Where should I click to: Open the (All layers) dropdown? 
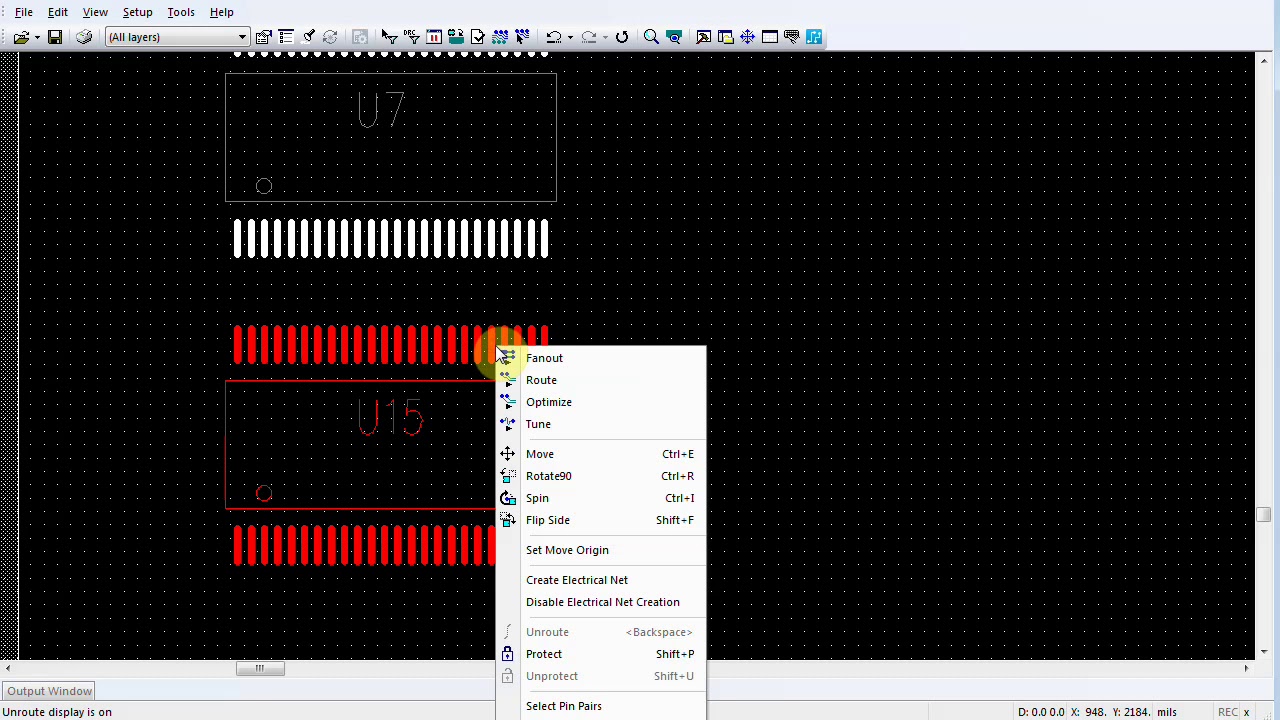click(x=177, y=37)
